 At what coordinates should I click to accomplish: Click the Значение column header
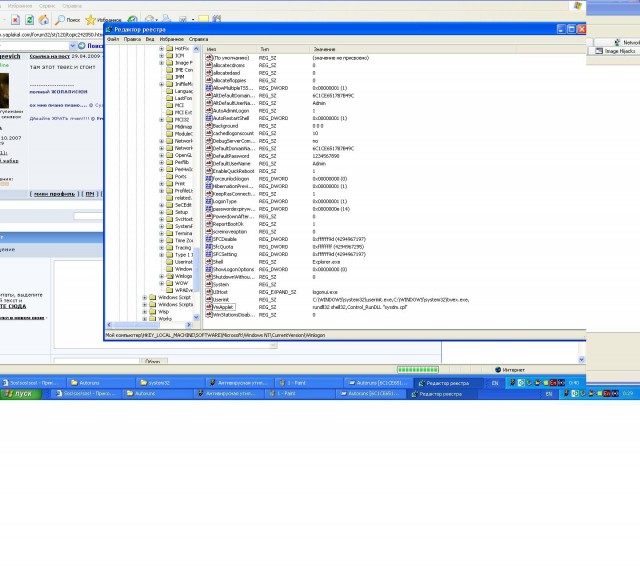(x=413, y=49)
